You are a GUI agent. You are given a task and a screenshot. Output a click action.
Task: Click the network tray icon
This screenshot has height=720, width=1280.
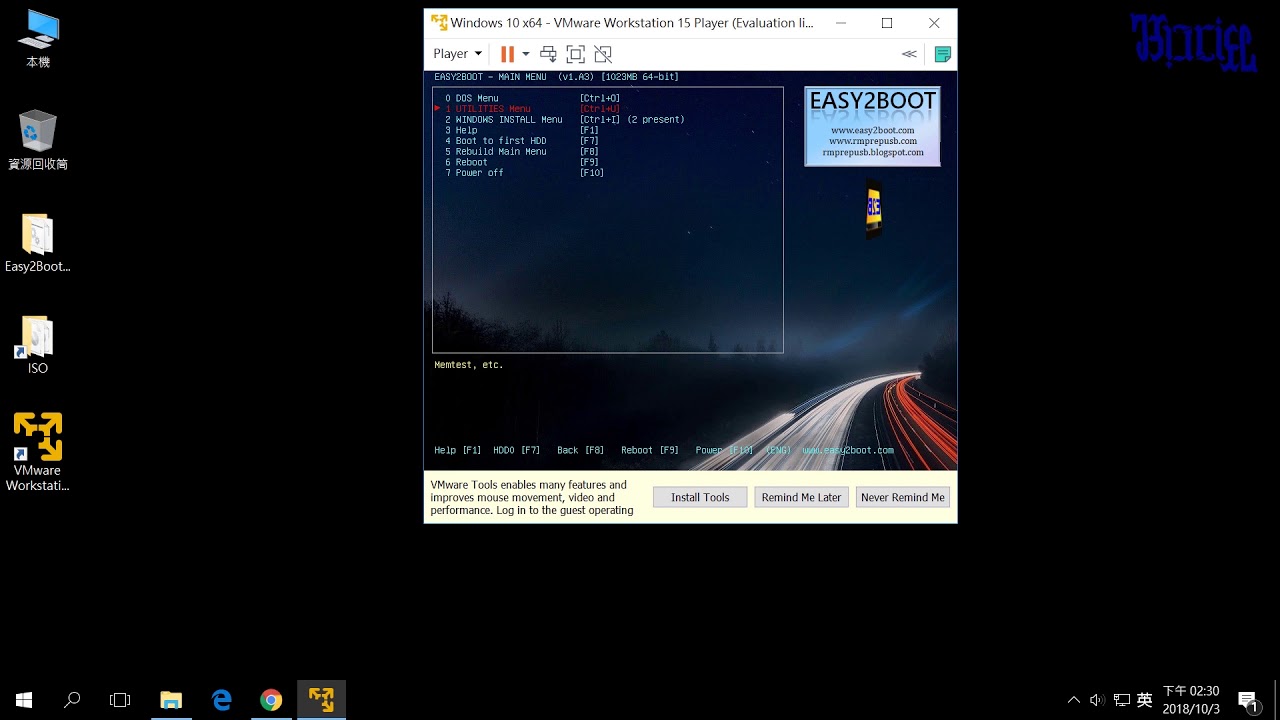[1121, 700]
